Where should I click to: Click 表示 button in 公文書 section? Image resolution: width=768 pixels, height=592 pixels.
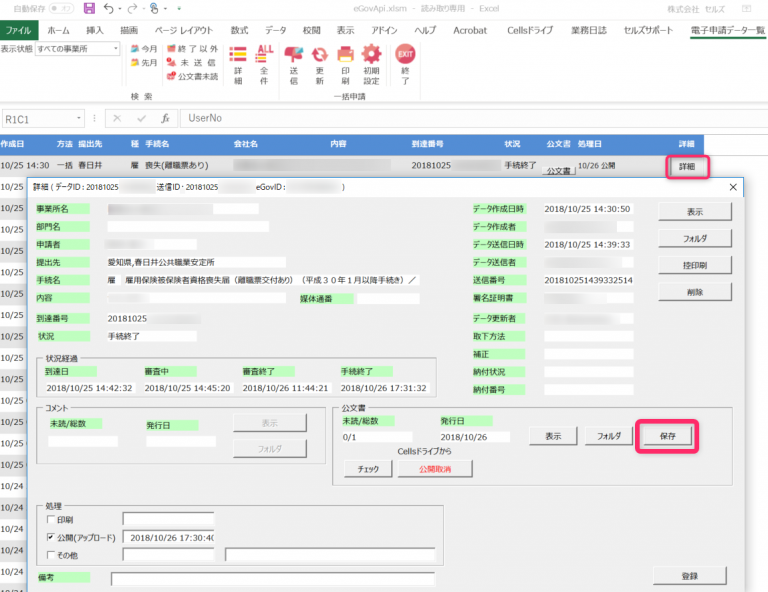(x=553, y=436)
